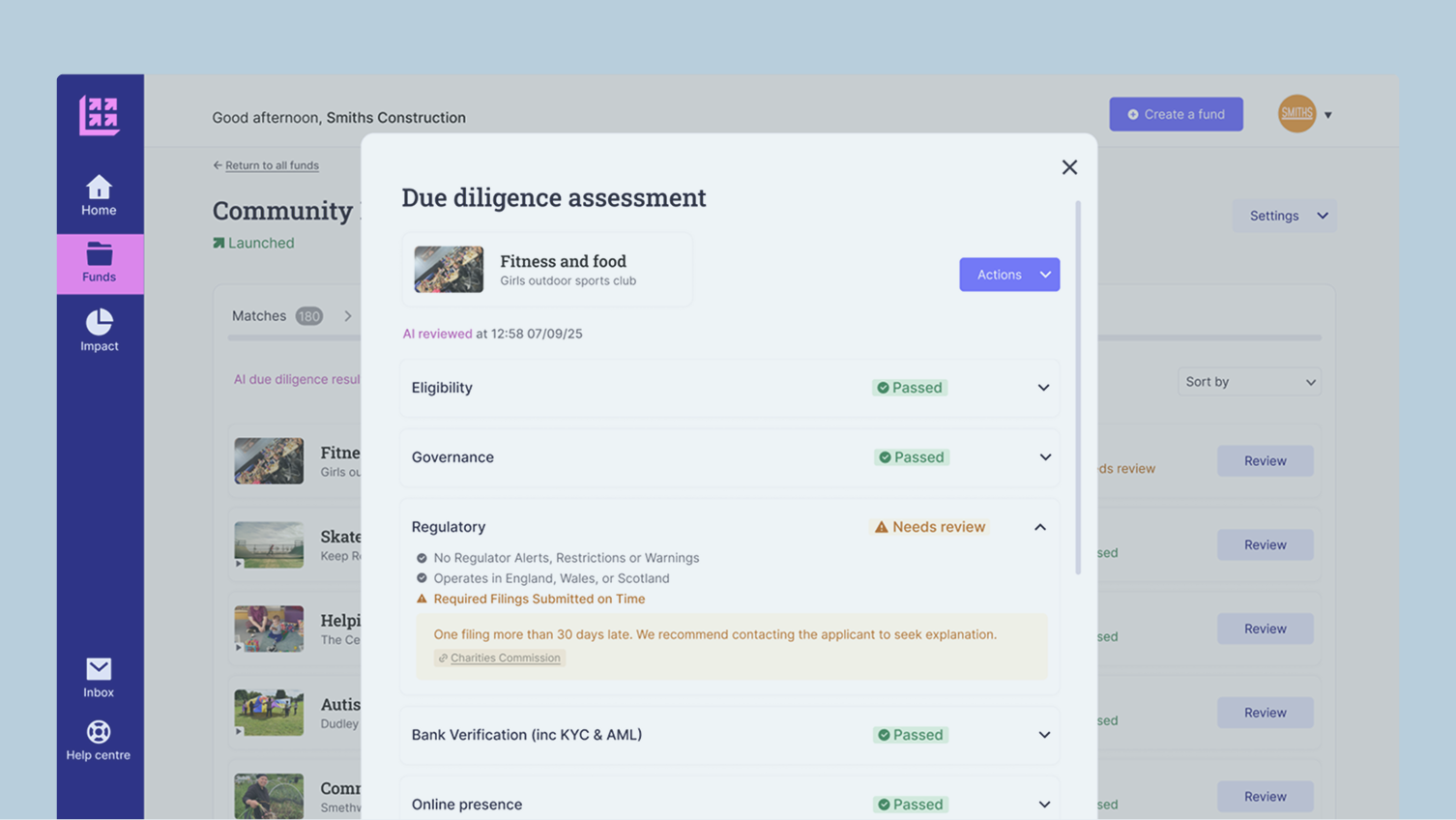Open the Settings dropdown

(1284, 215)
